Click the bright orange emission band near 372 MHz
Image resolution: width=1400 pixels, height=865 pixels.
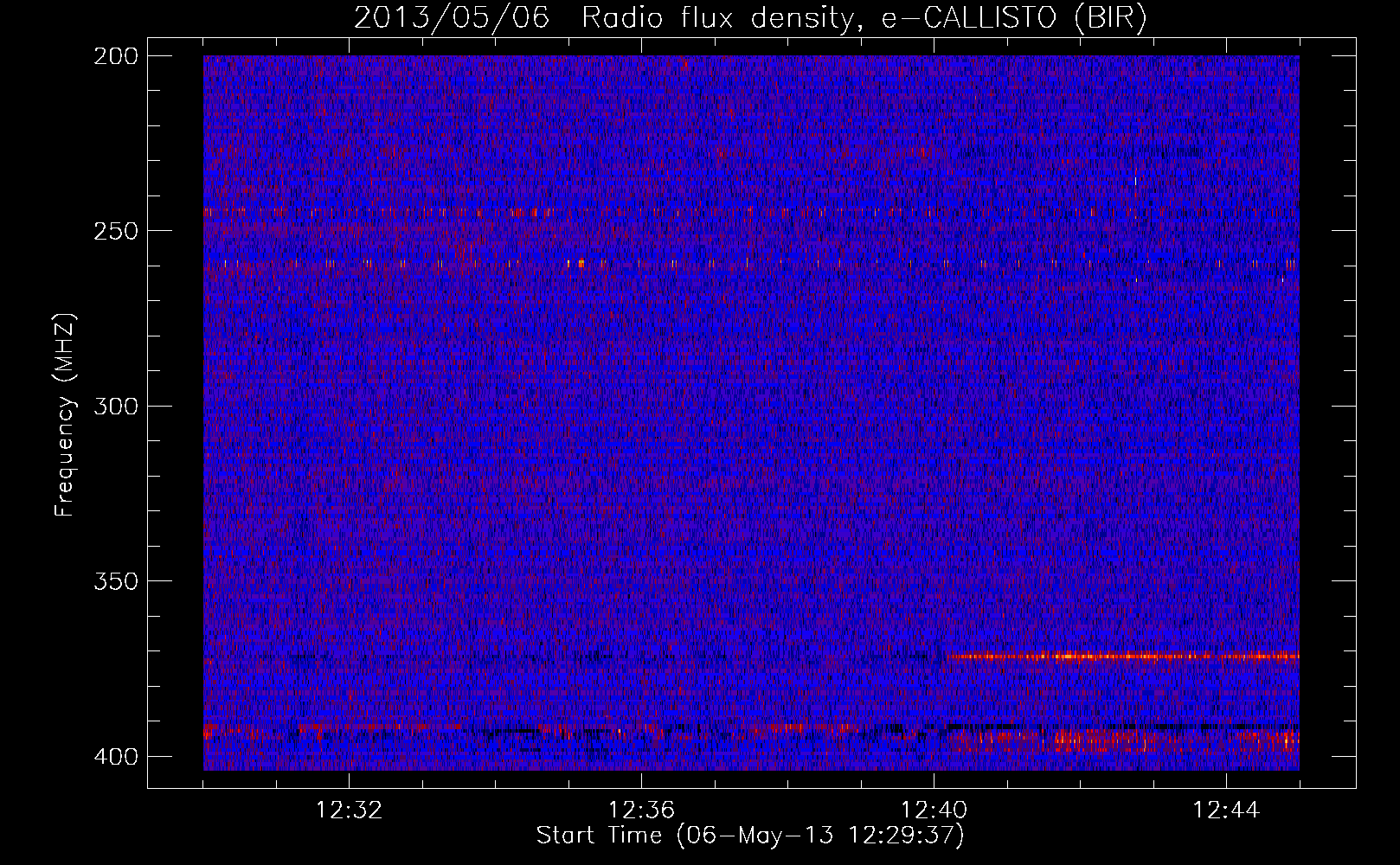coord(1123,657)
